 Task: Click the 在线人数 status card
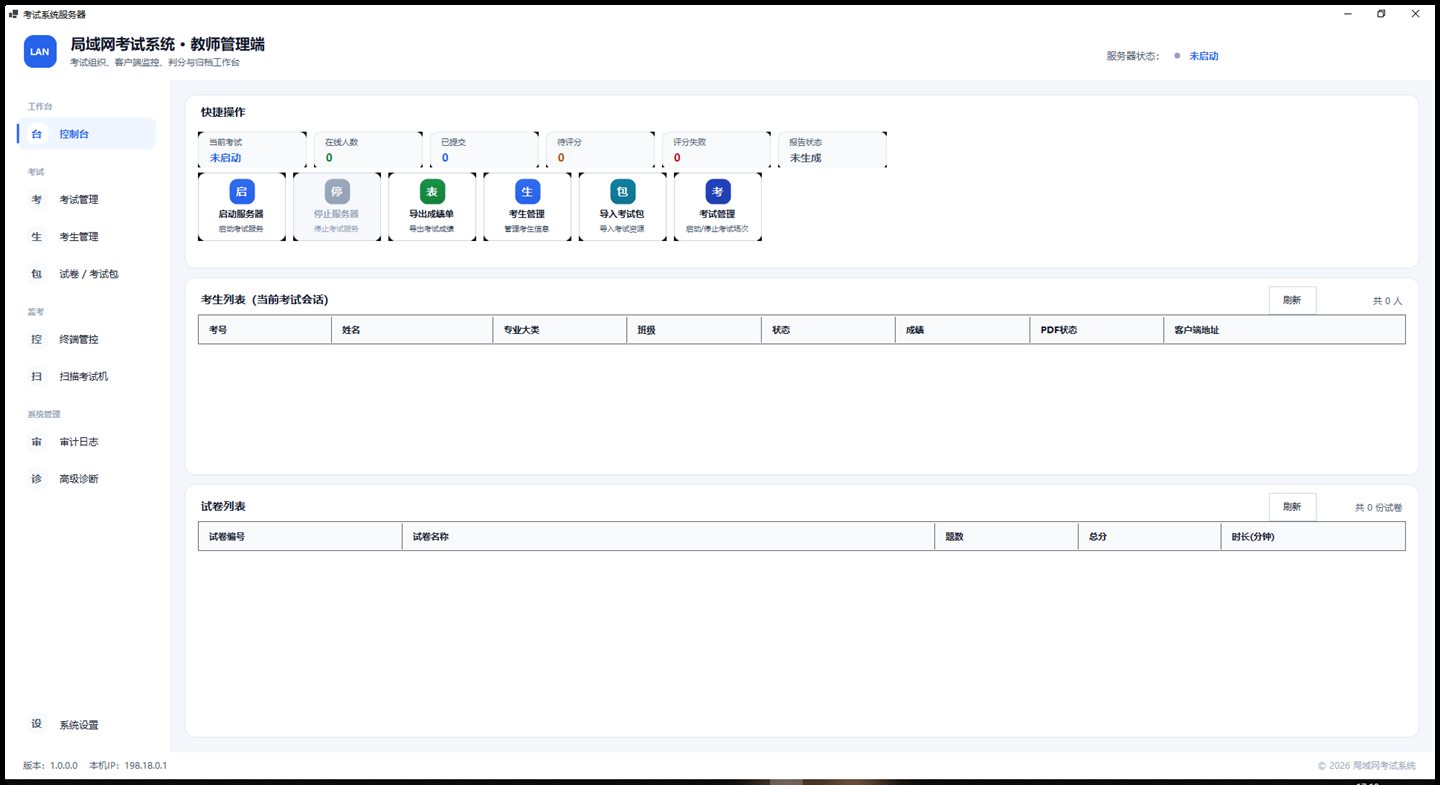(x=368, y=150)
